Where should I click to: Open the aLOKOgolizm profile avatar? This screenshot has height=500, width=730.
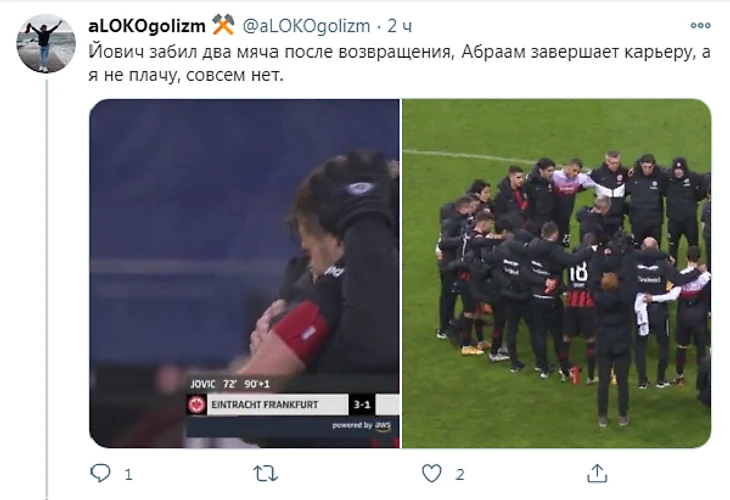46,44
